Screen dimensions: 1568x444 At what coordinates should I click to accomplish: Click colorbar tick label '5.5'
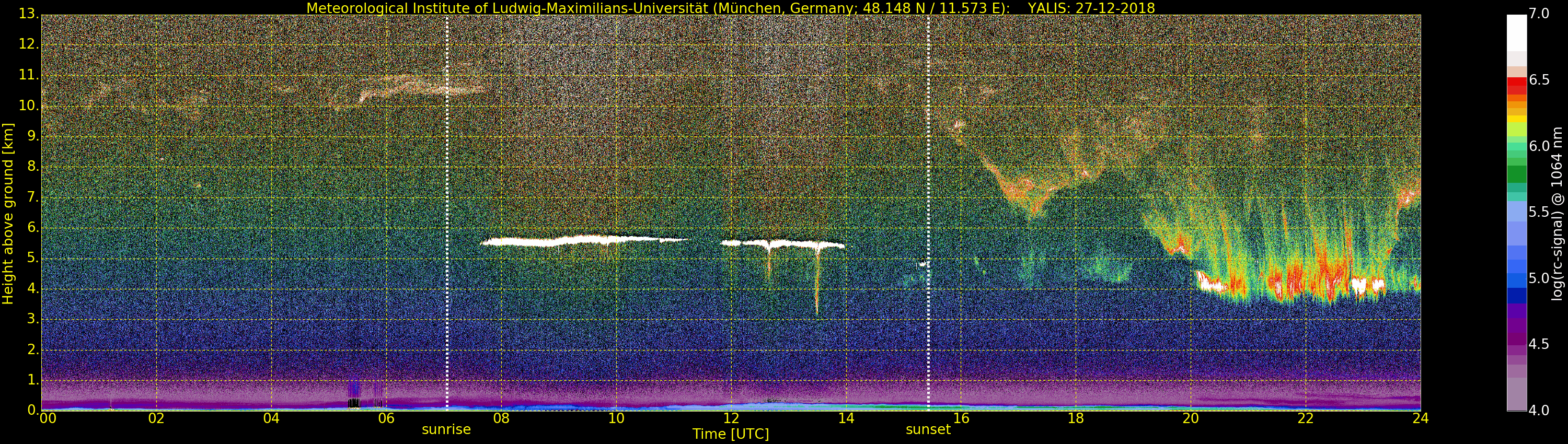coord(1539,212)
